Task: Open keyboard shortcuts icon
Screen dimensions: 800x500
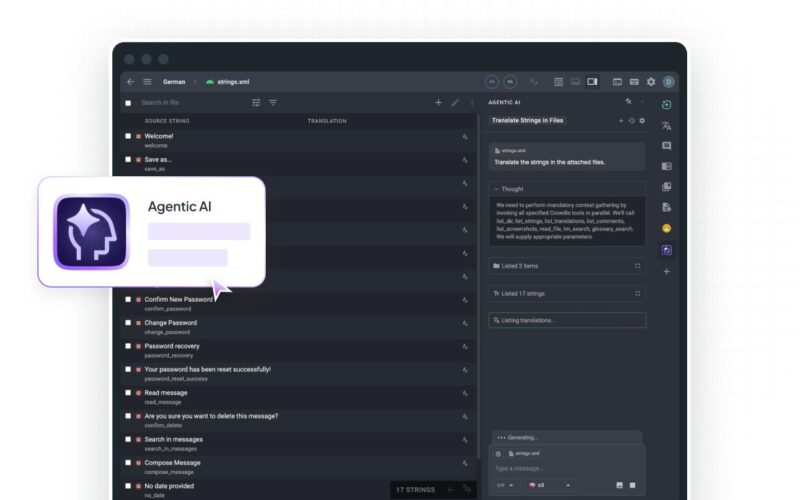Action: (634, 82)
